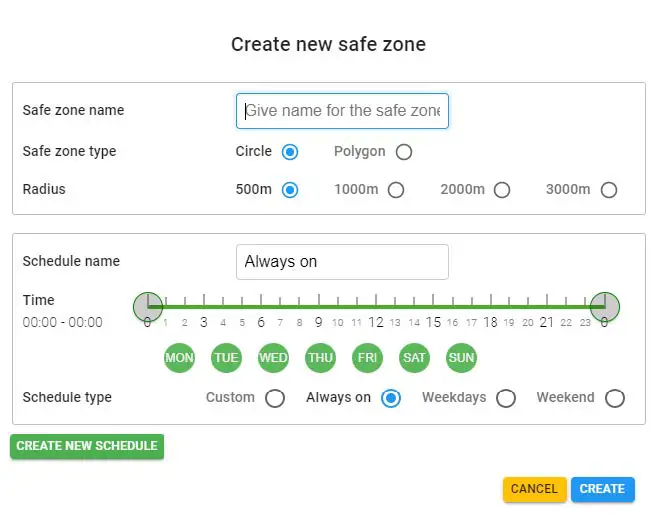The height and width of the screenshot is (522, 656).
Task: Select the Weekdays schedule type
Action: (x=506, y=398)
